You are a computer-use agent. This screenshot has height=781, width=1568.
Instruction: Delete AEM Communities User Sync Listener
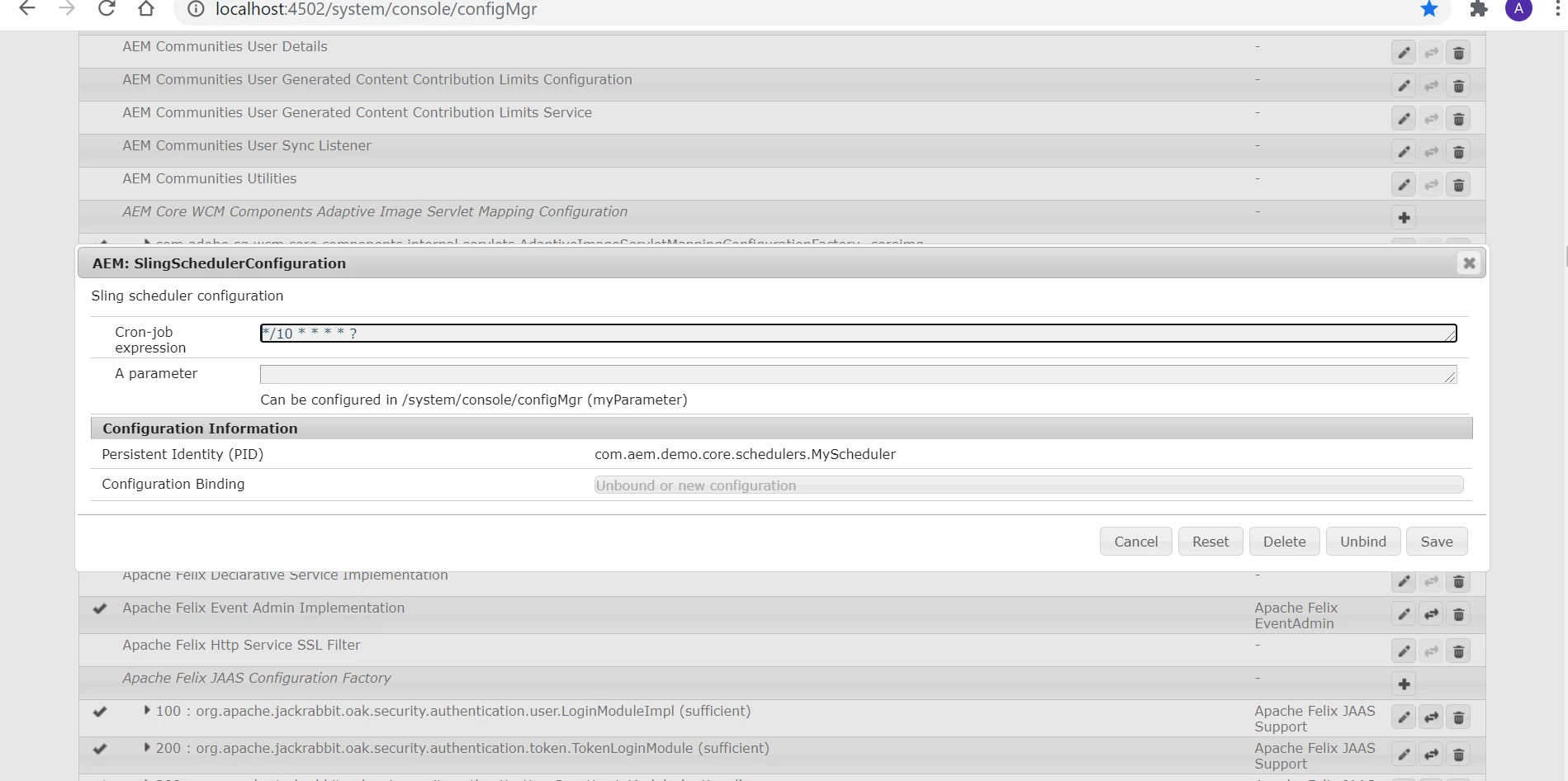click(x=1458, y=152)
